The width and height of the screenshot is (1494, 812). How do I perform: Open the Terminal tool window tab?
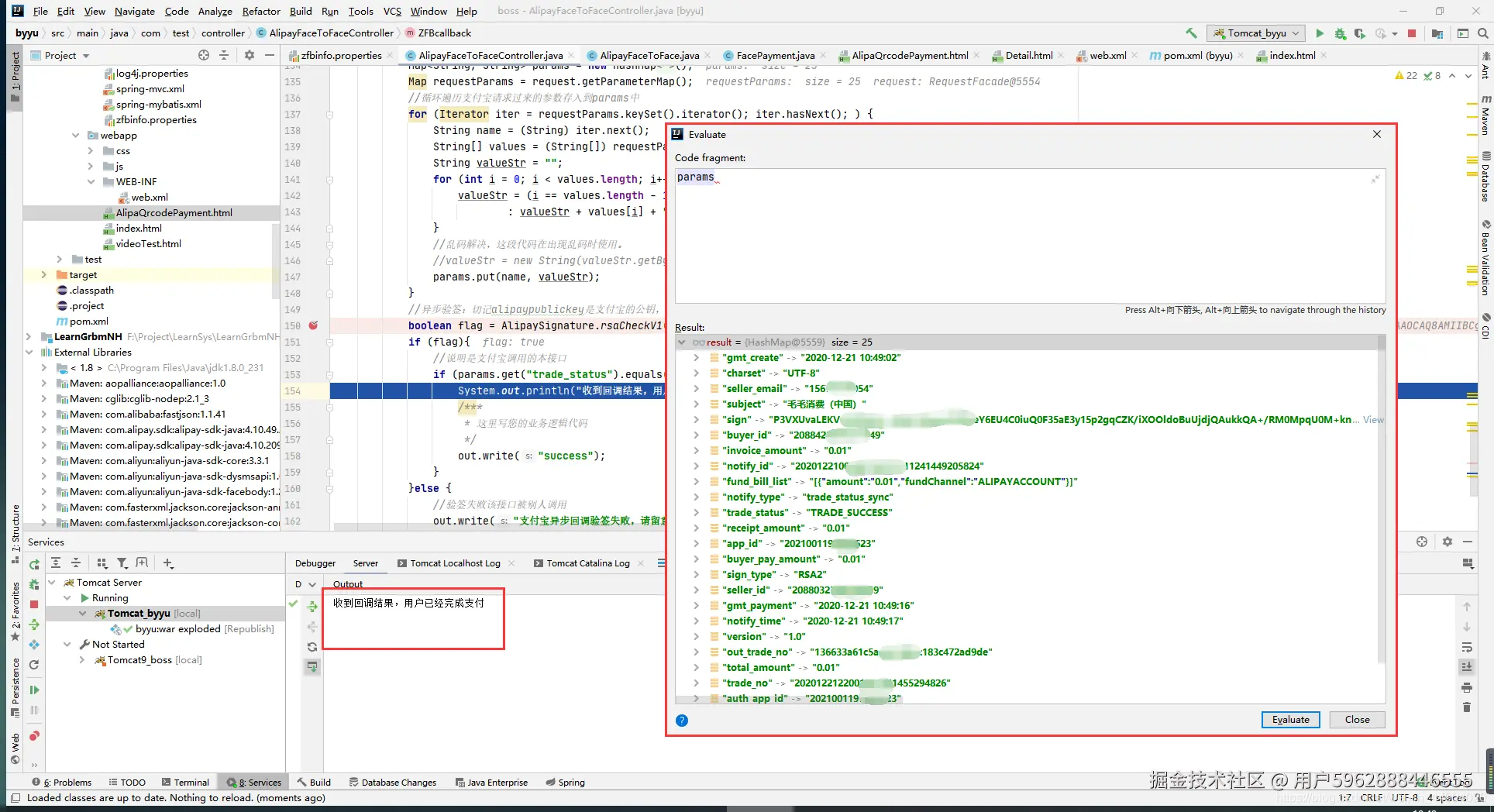click(x=185, y=783)
